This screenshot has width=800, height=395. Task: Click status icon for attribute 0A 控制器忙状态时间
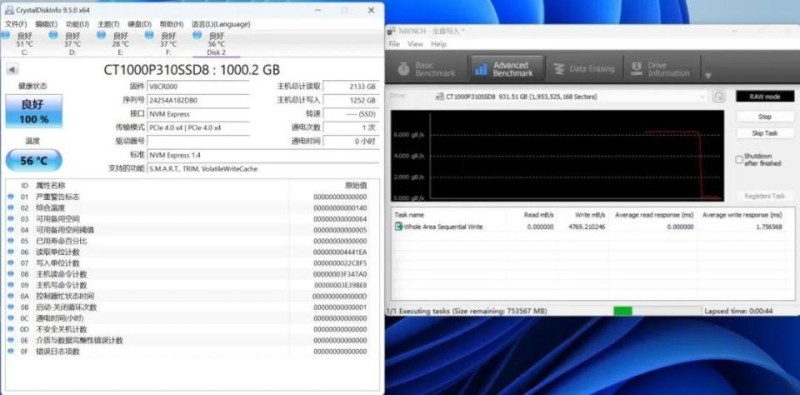[11, 296]
